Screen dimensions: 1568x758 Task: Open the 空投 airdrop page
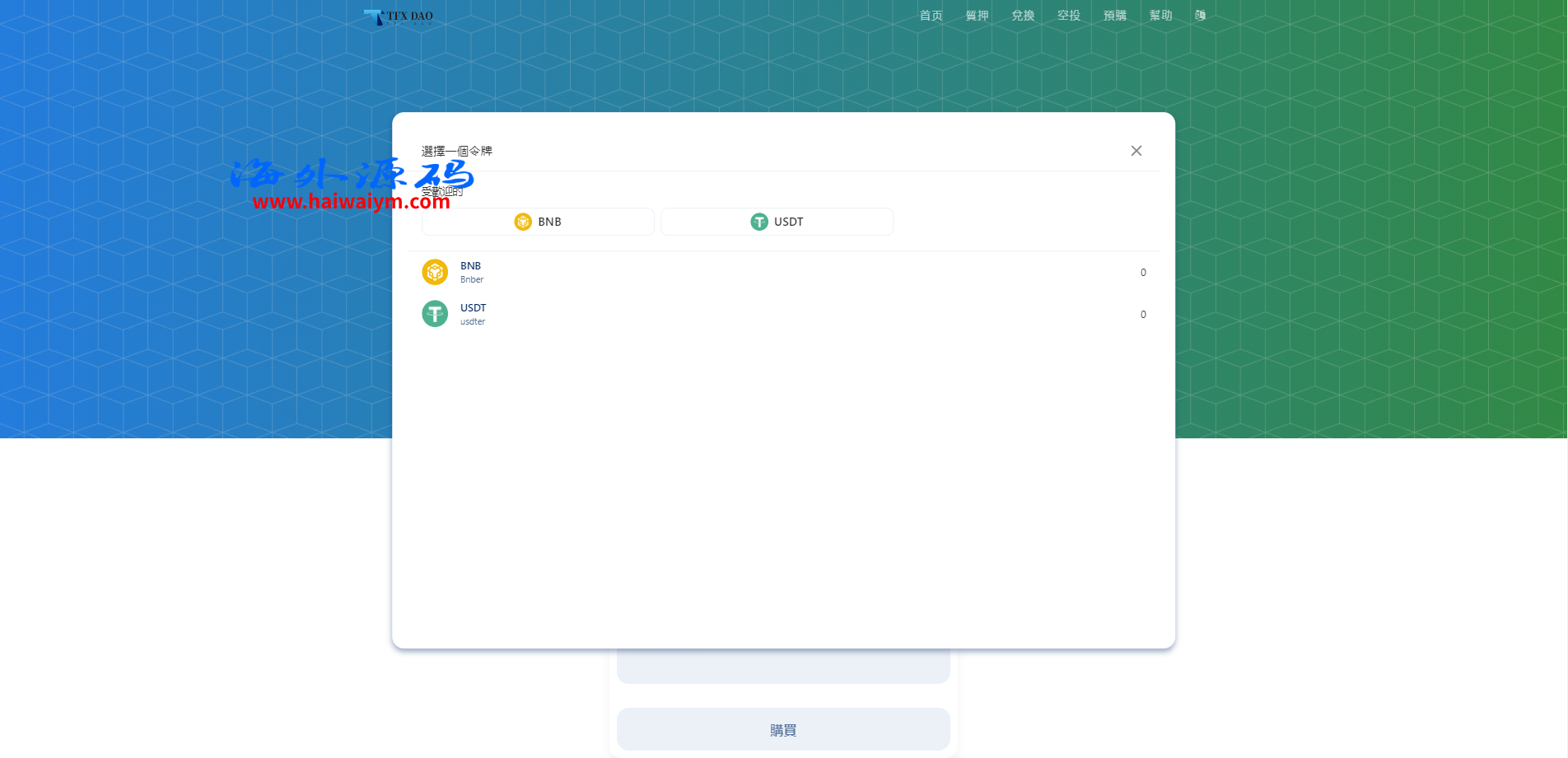click(x=1069, y=16)
